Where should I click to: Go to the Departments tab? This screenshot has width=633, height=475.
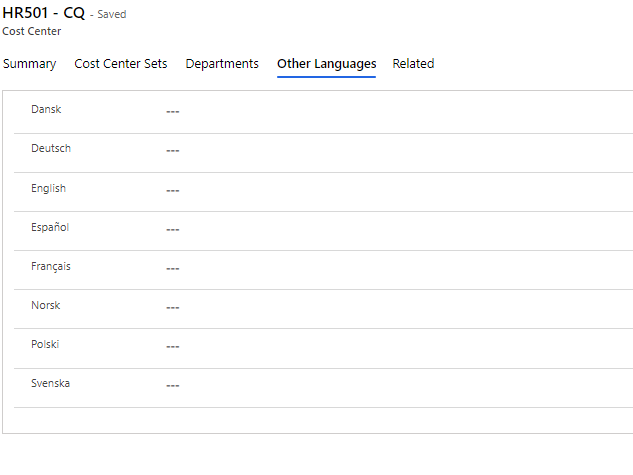tap(222, 64)
